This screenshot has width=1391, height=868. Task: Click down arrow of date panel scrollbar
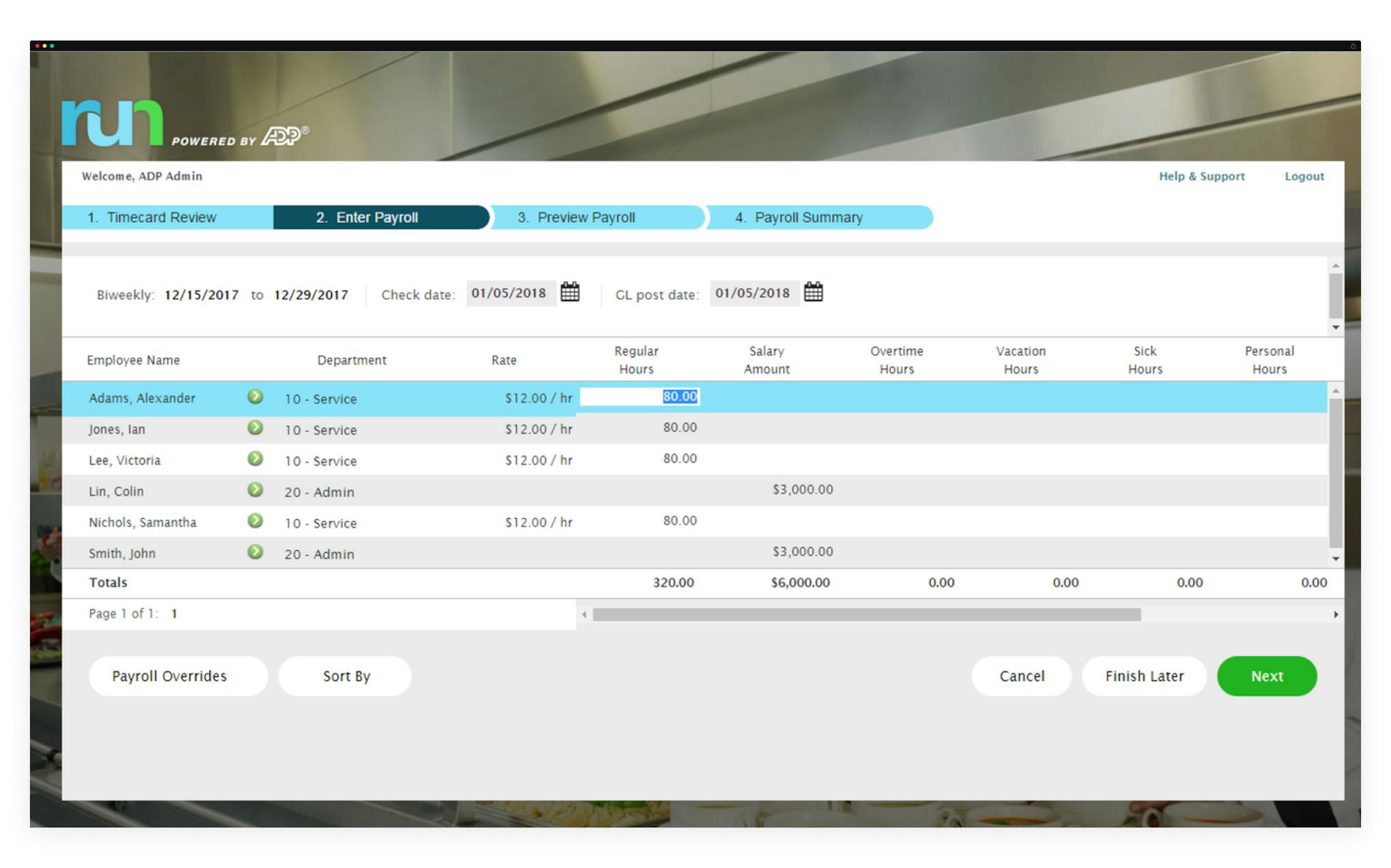tap(1336, 327)
